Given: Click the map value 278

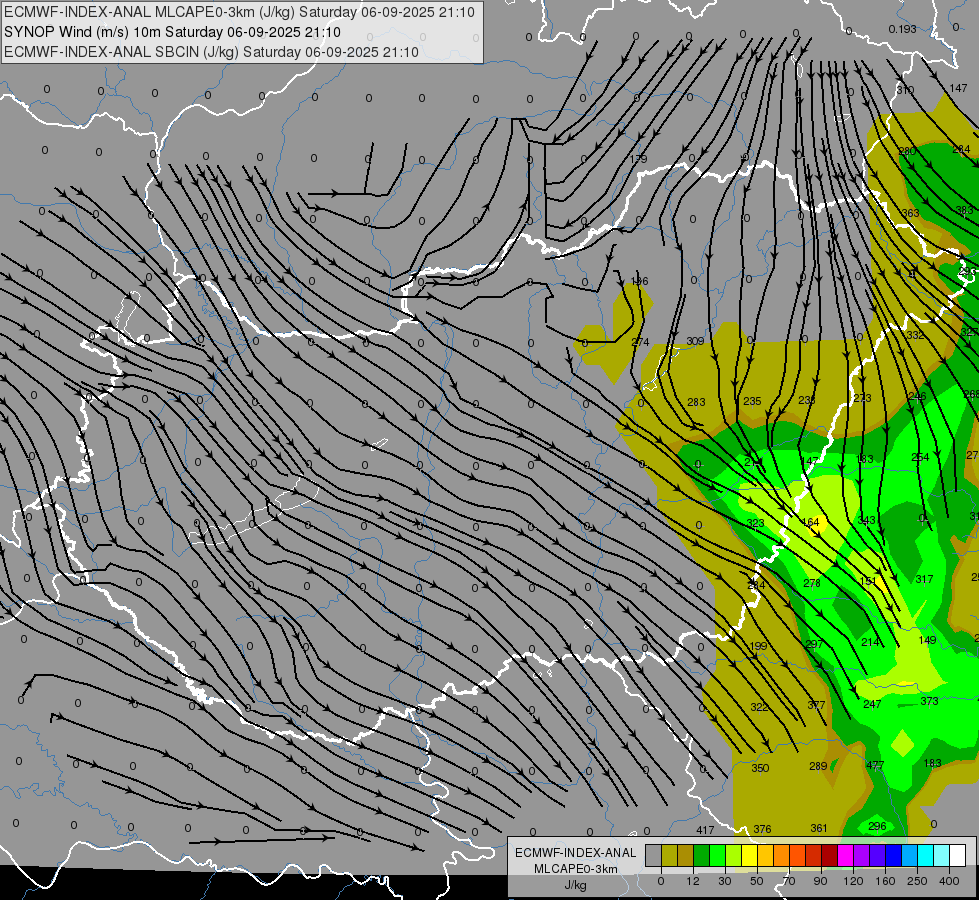Looking at the screenshot, I should pyautogui.click(x=812, y=583).
